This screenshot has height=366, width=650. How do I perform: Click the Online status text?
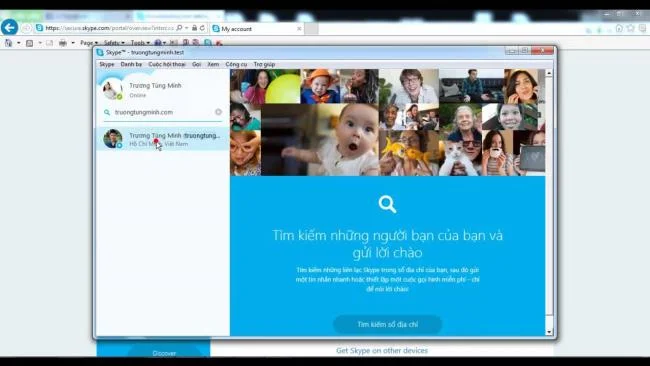pyautogui.click(x=138, y=95)
